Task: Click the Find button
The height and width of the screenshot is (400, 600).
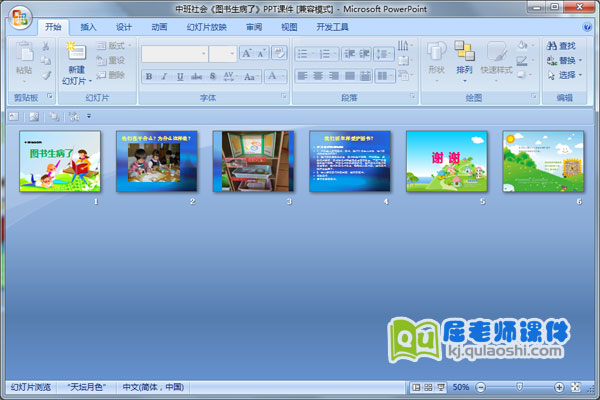Action: [x=561, y=46]
